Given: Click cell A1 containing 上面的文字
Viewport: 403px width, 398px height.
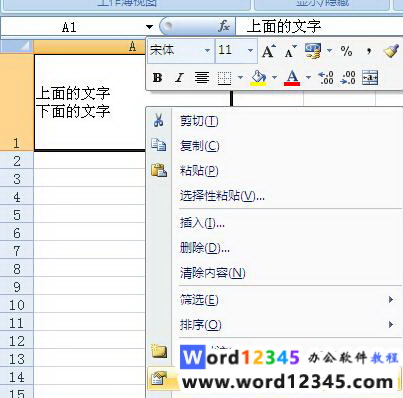Looking at the screenshot, I should click(90, 102).
